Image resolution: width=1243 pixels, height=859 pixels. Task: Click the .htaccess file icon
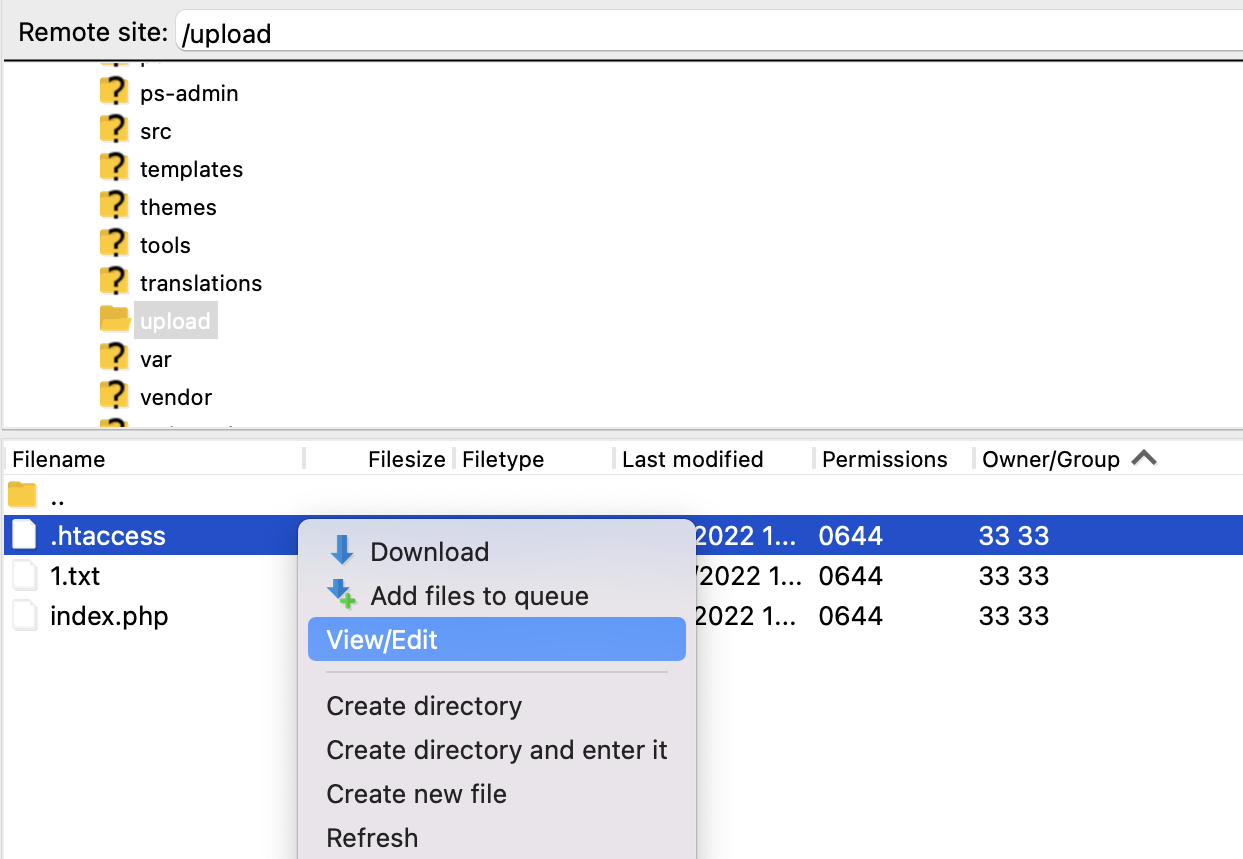coord(24,536)
